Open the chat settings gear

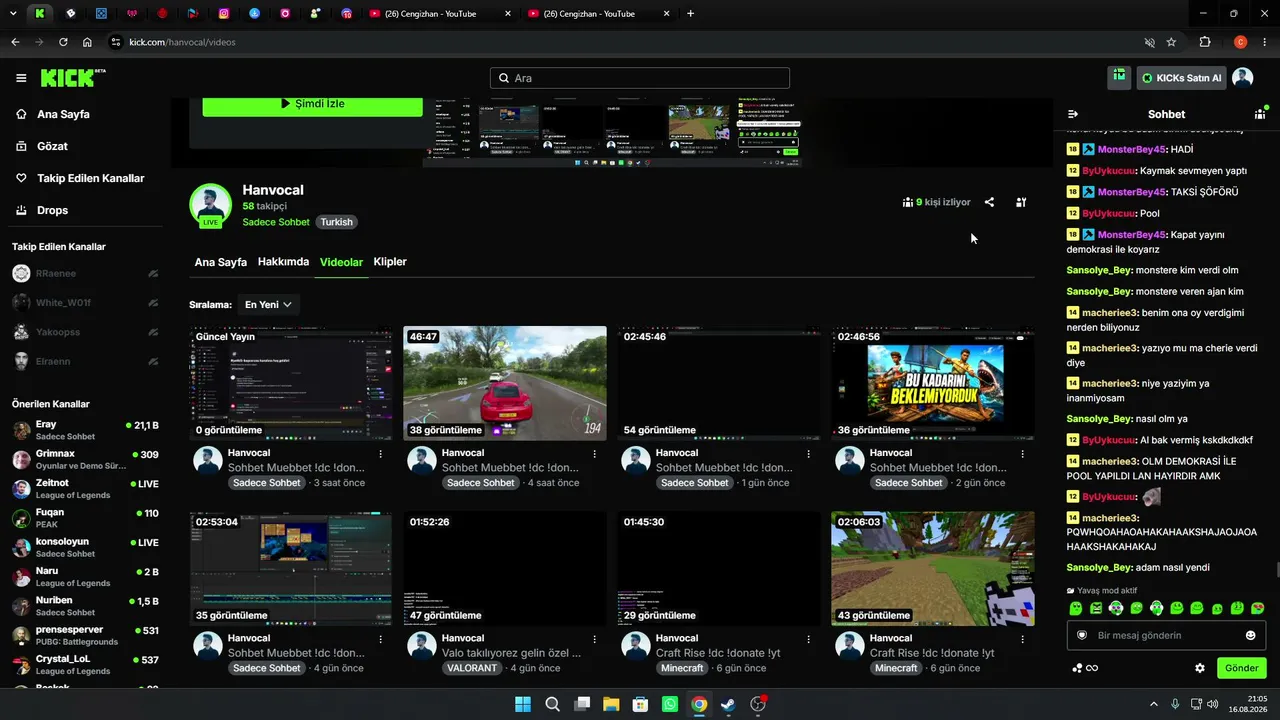pos(1200,668)
